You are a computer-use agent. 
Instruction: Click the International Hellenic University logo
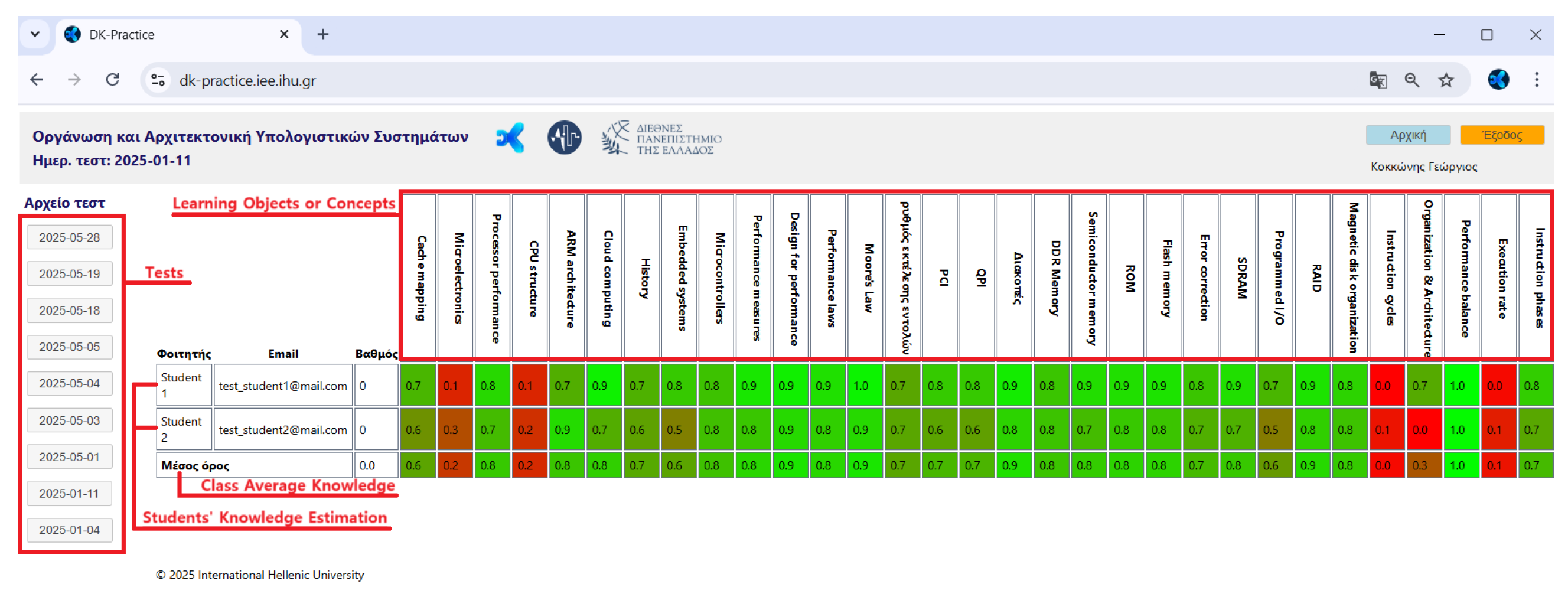pyautogui.click(x=661, y=138)
